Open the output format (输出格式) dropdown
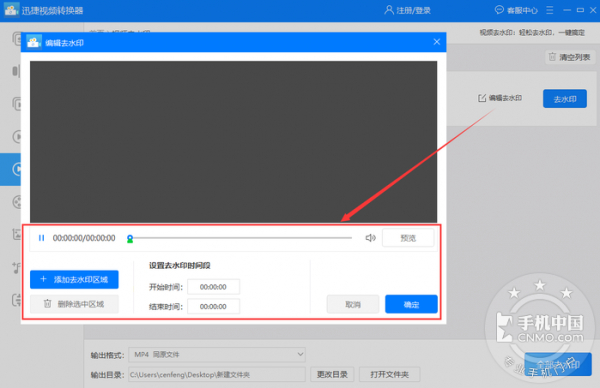The width and height of the screenshot is (600, 388). pyautogui.click(x=217, y=355)
